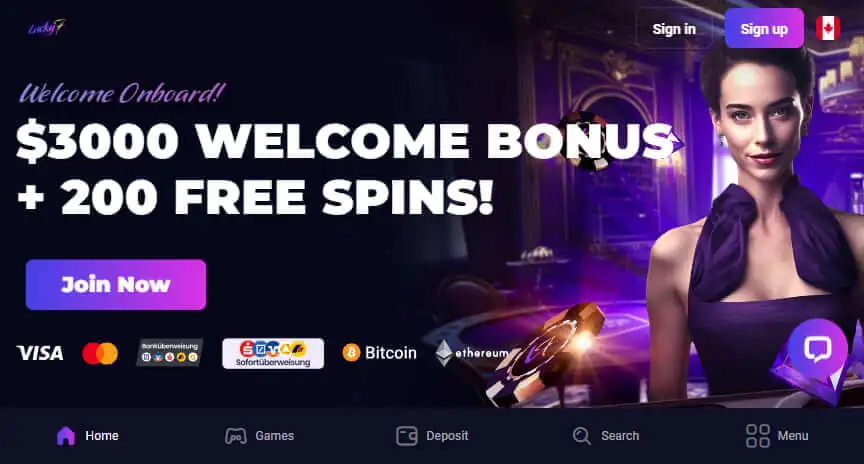The width and height of the screenshot is (864, 464).
Task: Click the Lucky7 logo in header
Action: click(47, 28)
